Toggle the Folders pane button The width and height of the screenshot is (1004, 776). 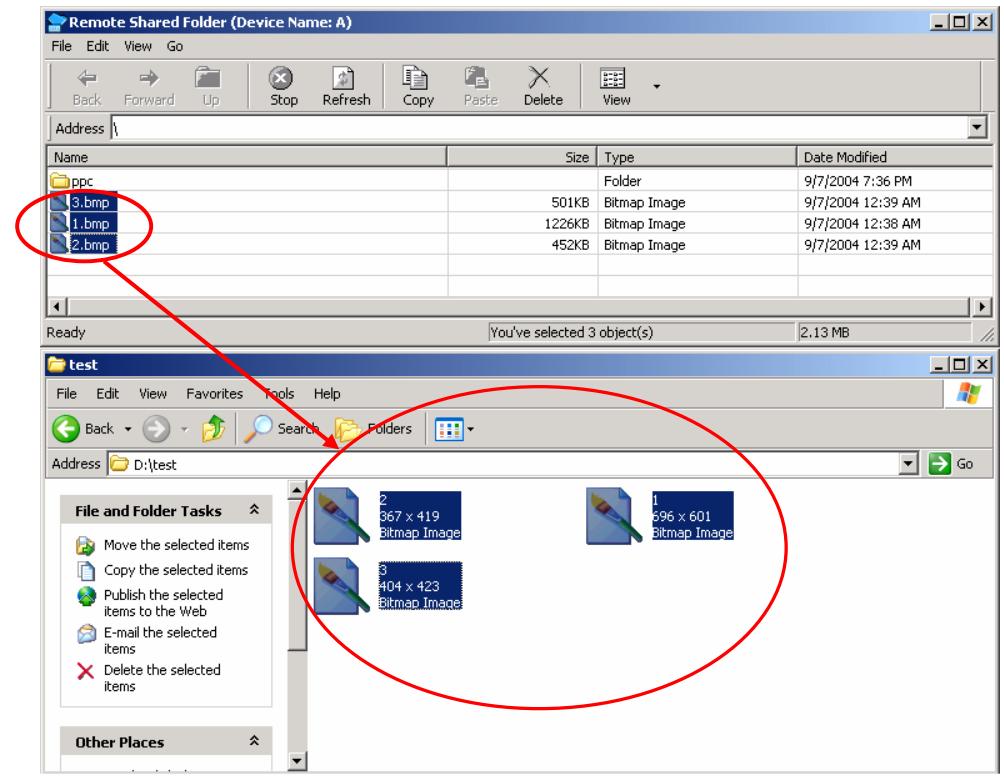click(373, 429)
